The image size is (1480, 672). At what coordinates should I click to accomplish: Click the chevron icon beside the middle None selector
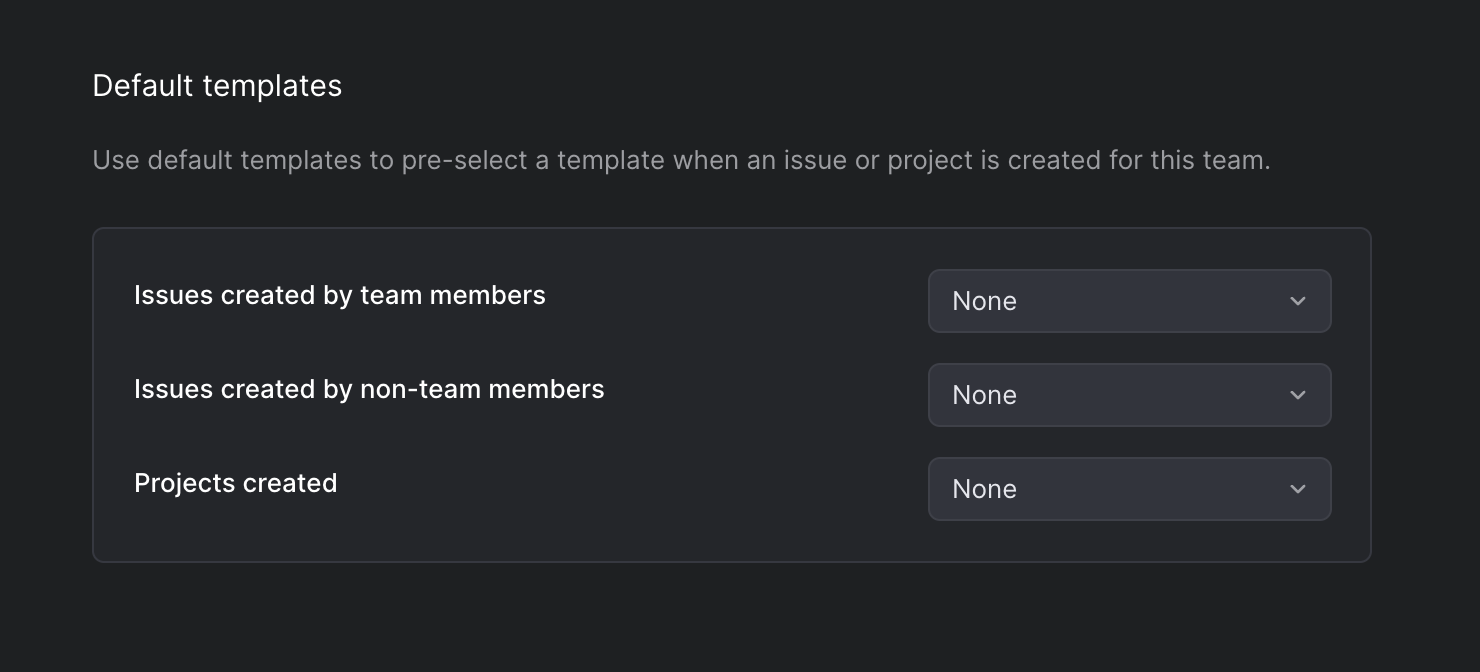pyautogui.click(x=1297, y=395)
